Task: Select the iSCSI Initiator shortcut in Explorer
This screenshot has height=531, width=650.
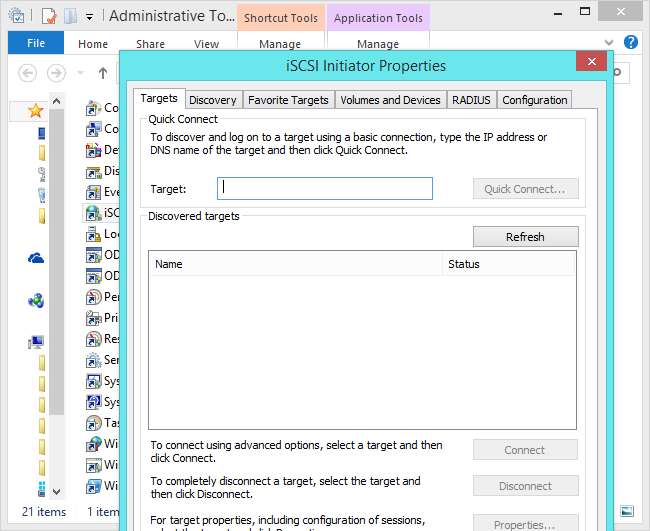Action: [x=102, y=213]
